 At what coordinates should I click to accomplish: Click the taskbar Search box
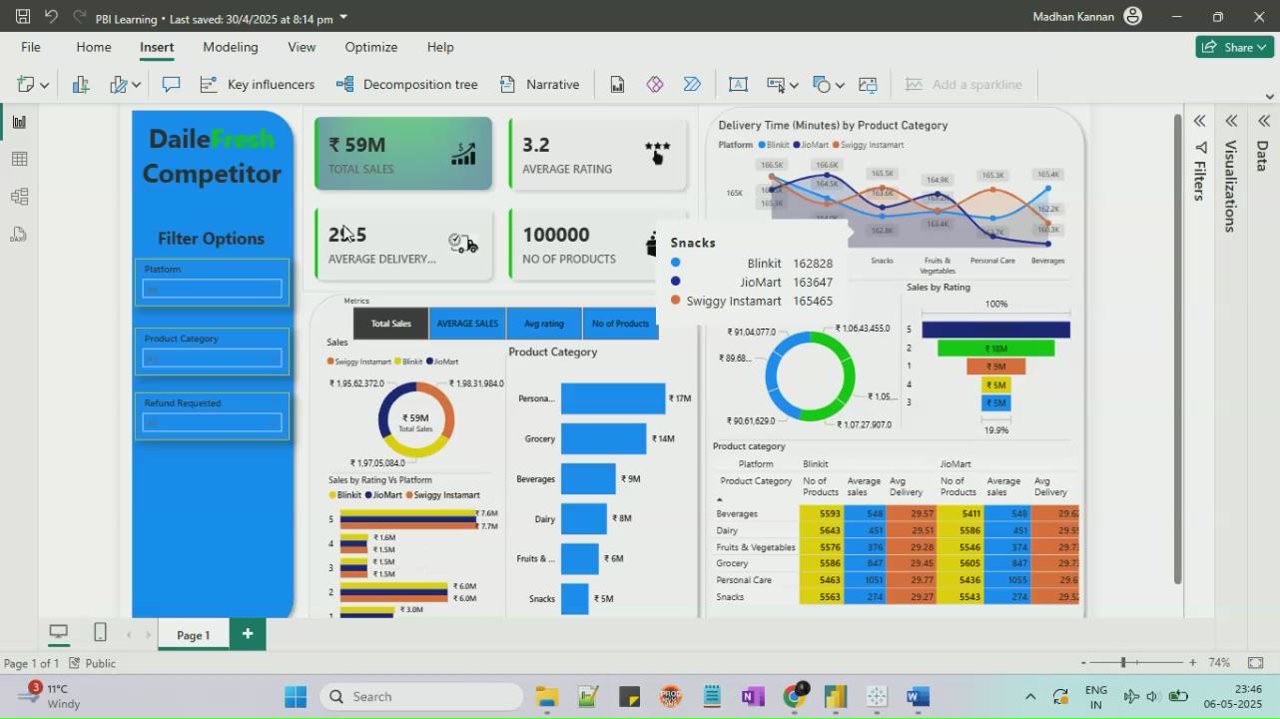click(x=421, y=697)
